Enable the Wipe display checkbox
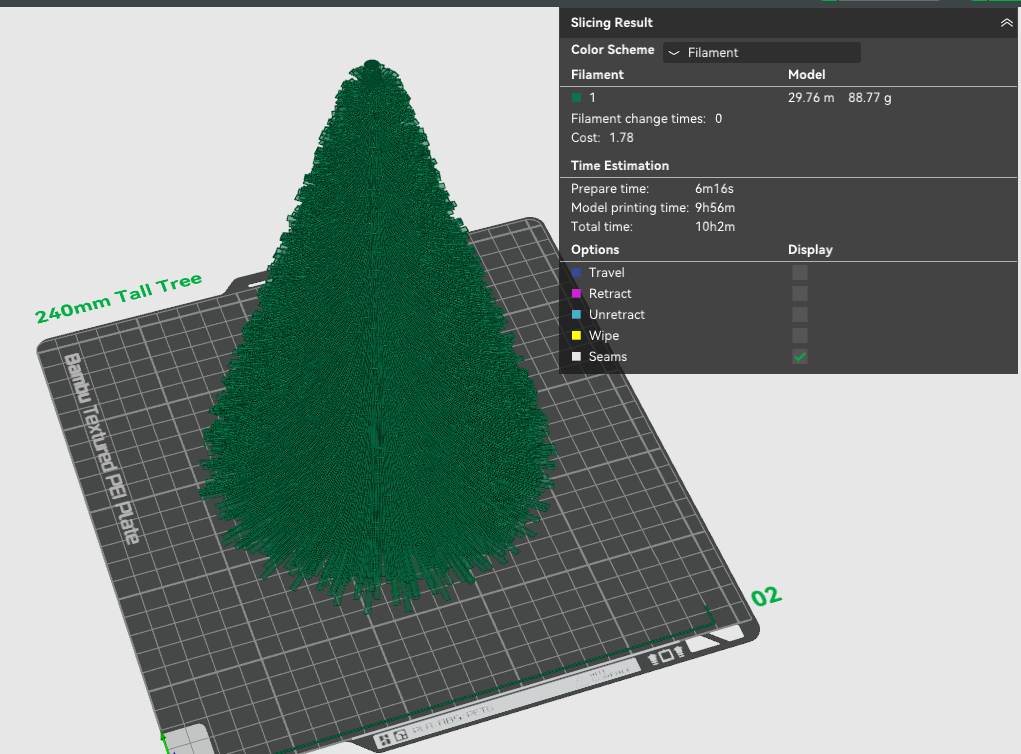 click(800, 335)
